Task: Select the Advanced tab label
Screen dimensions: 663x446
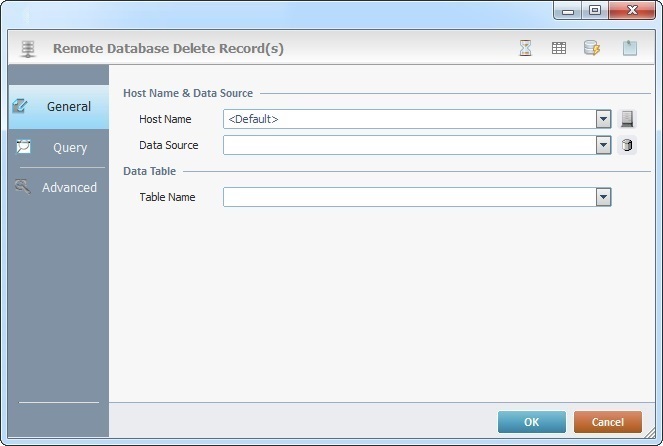Action: (x=70, y=187)
